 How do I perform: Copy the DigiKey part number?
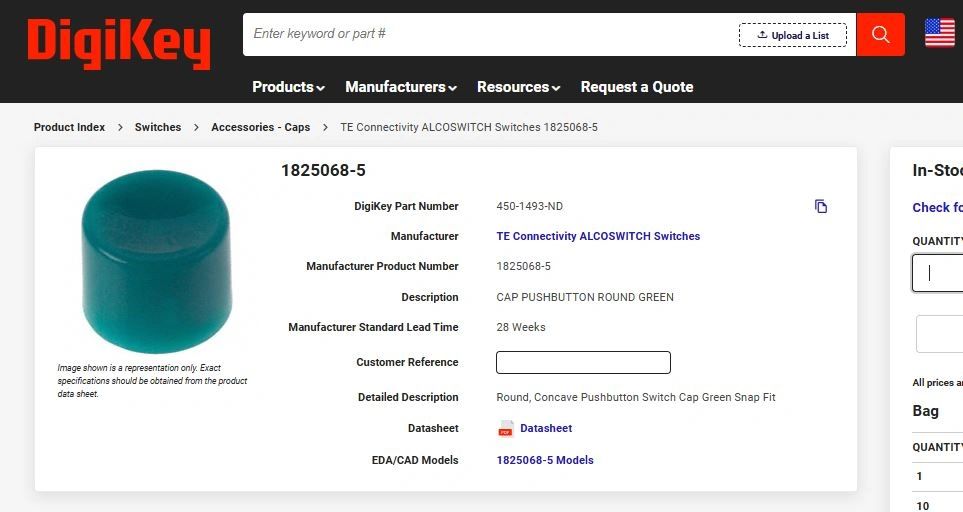point(821,207)
